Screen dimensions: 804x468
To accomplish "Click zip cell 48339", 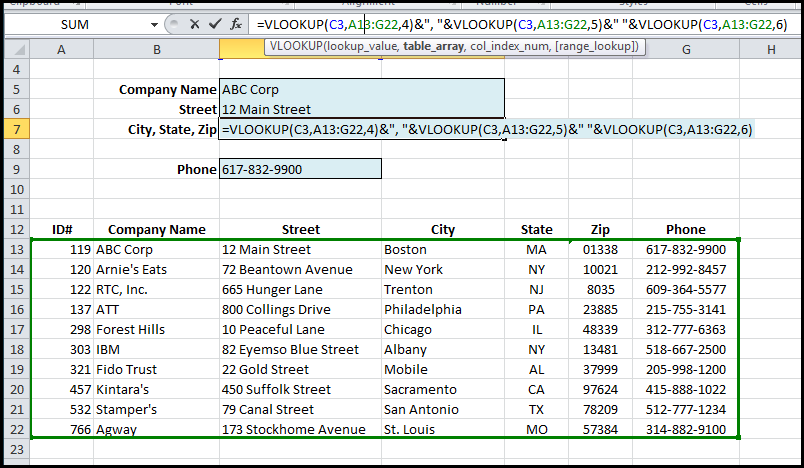I will [x=600, y=330].
